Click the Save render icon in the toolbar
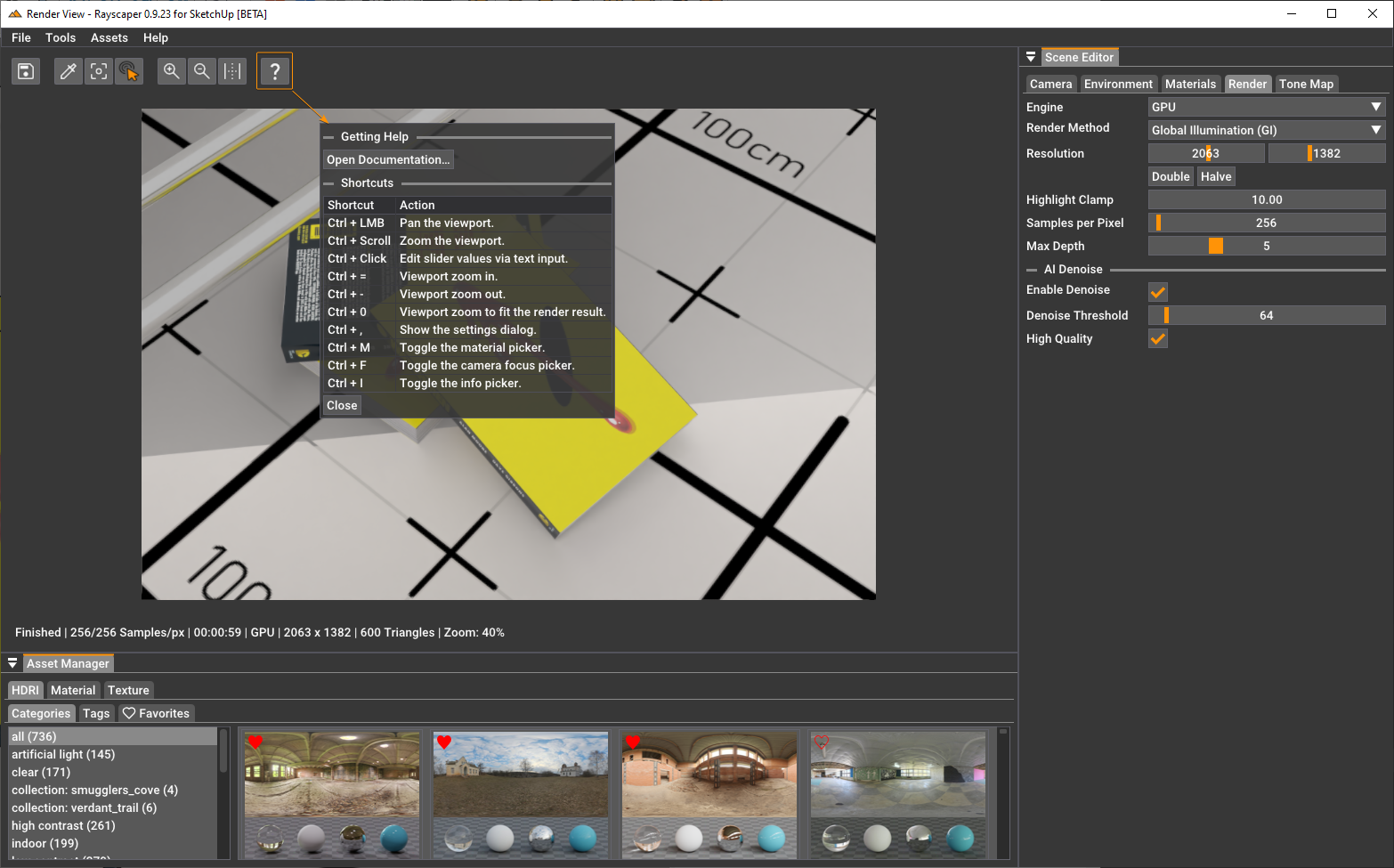The height and width of the screenshot is (868, 1394). pyautogui.click(x=26, y=71)
